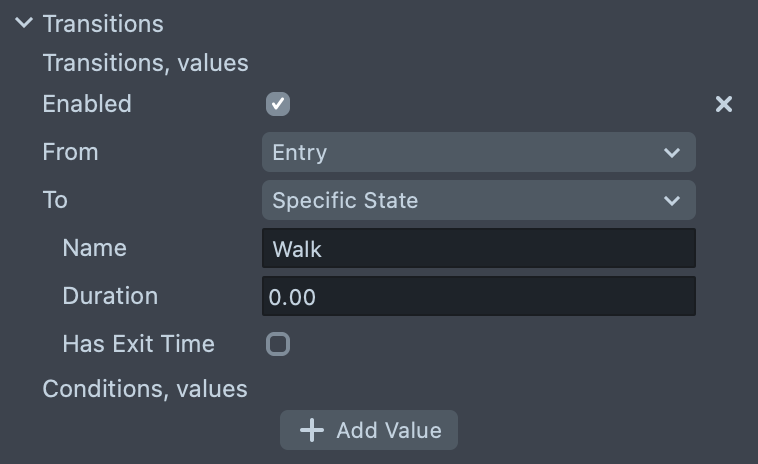Click the From label text
Viewport: 758px width, 464px height.
pos(70,152)
